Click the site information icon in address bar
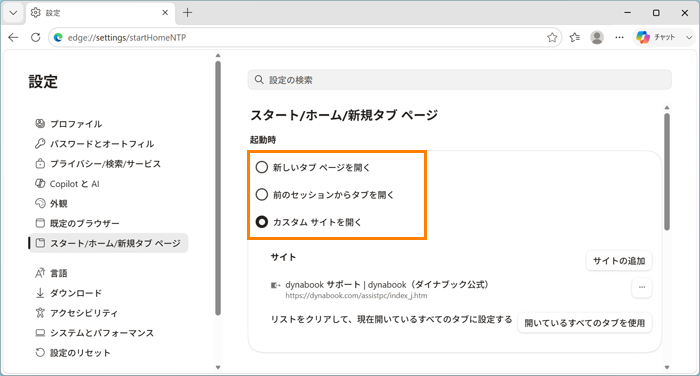700x376 pixels. (x=58, y=38)
